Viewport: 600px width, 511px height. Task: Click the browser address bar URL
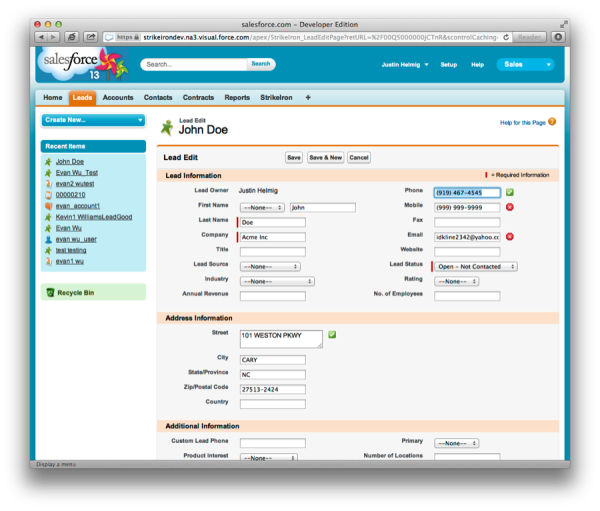[x=321, y=37]
